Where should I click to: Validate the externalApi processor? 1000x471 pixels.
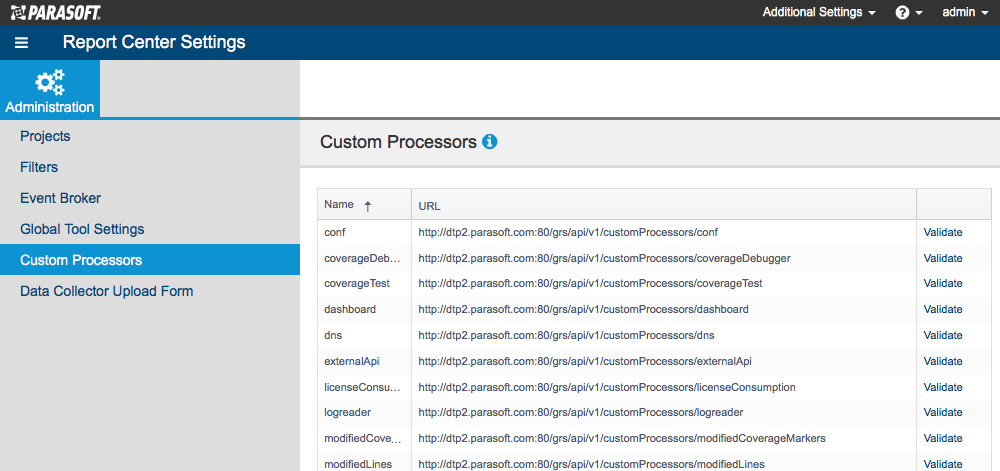tap(943, 361)
